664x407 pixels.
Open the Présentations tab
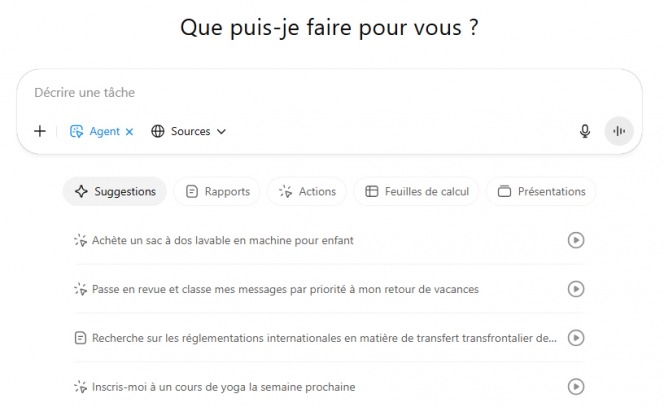pos(541,191)
